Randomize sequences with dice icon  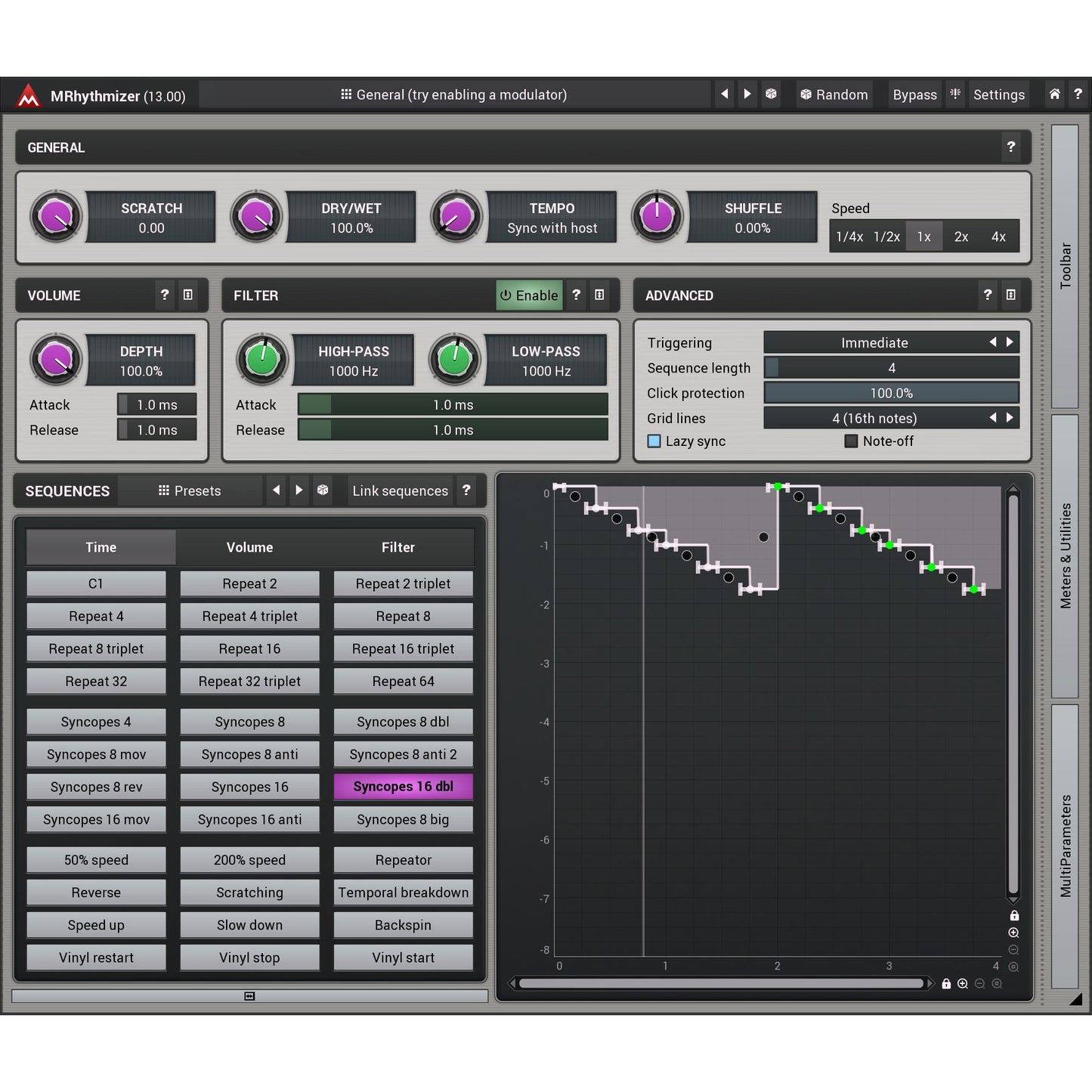323,490
